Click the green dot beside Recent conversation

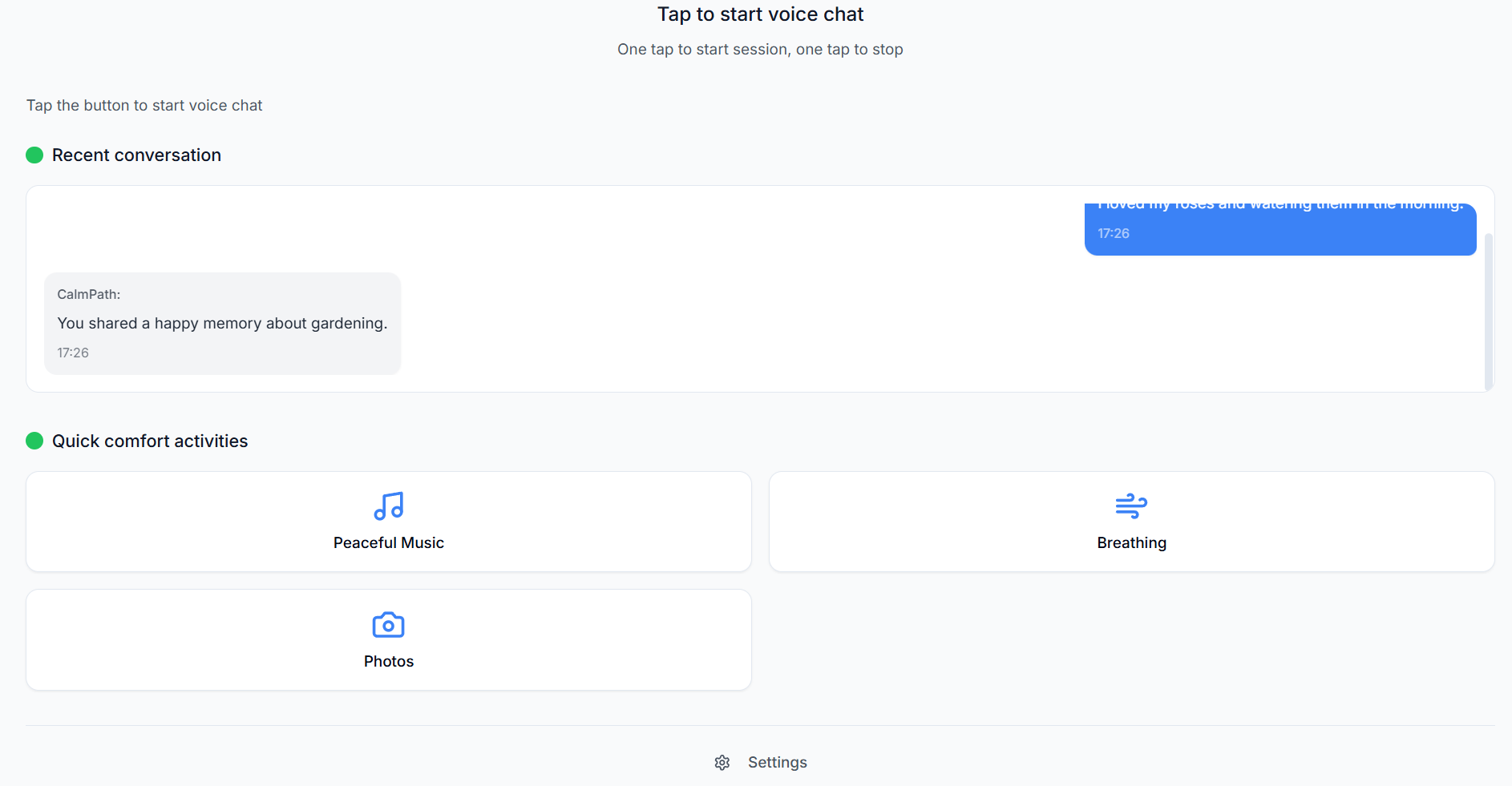pos(34,155)
